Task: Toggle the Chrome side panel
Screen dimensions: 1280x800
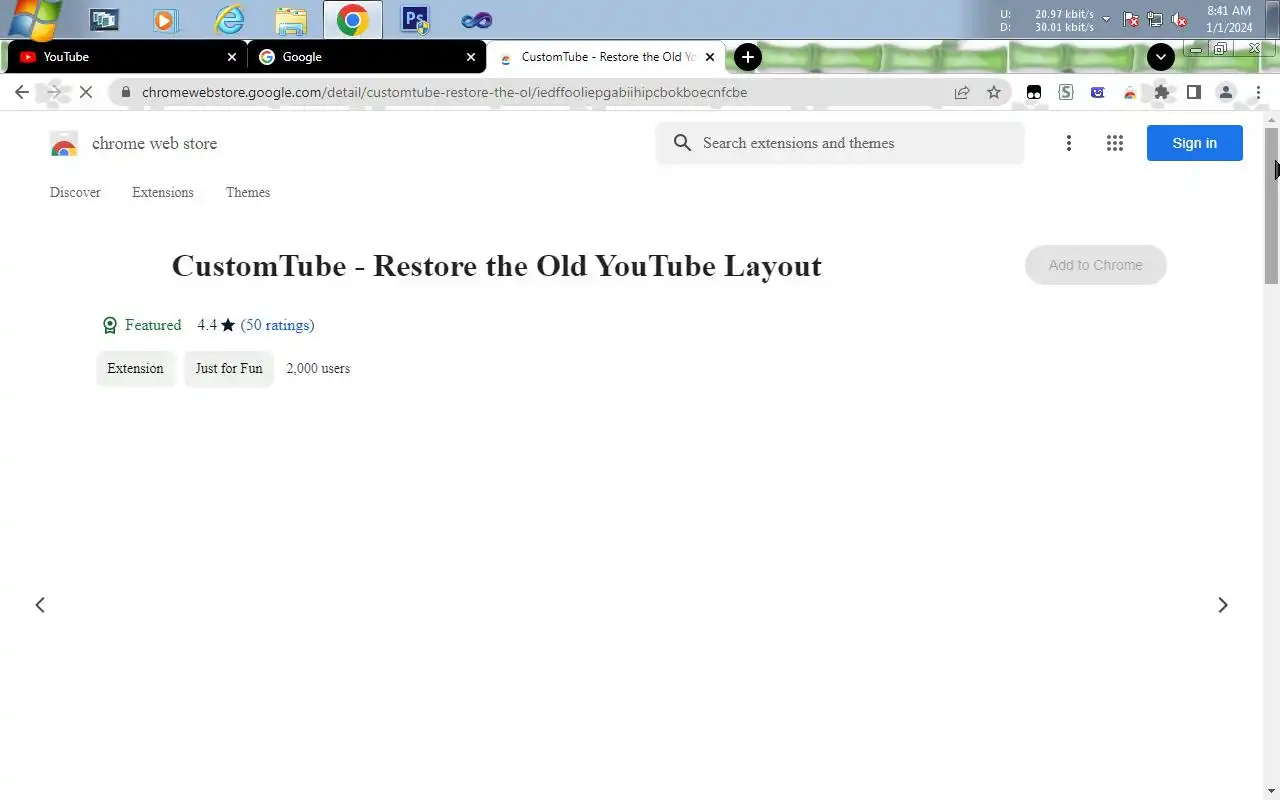Action: pyautogui.click(x=1193, y=92)
